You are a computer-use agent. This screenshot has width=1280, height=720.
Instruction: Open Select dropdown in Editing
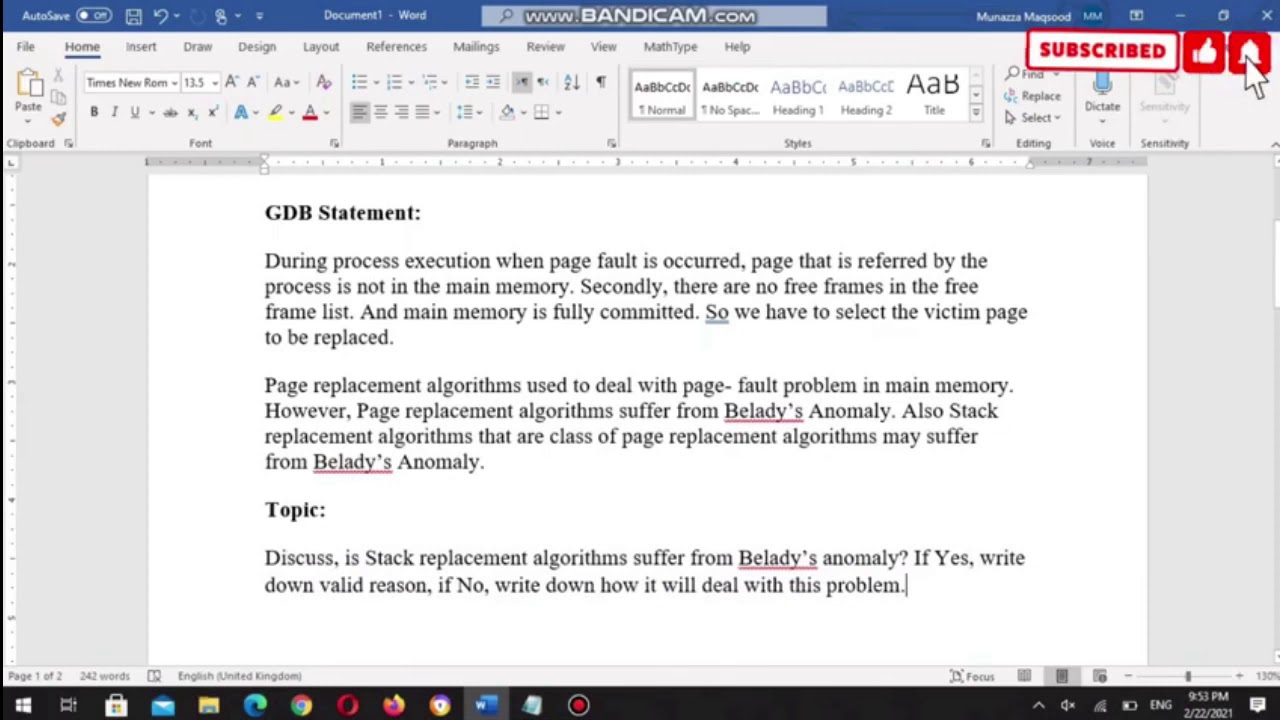point(1033,118)
